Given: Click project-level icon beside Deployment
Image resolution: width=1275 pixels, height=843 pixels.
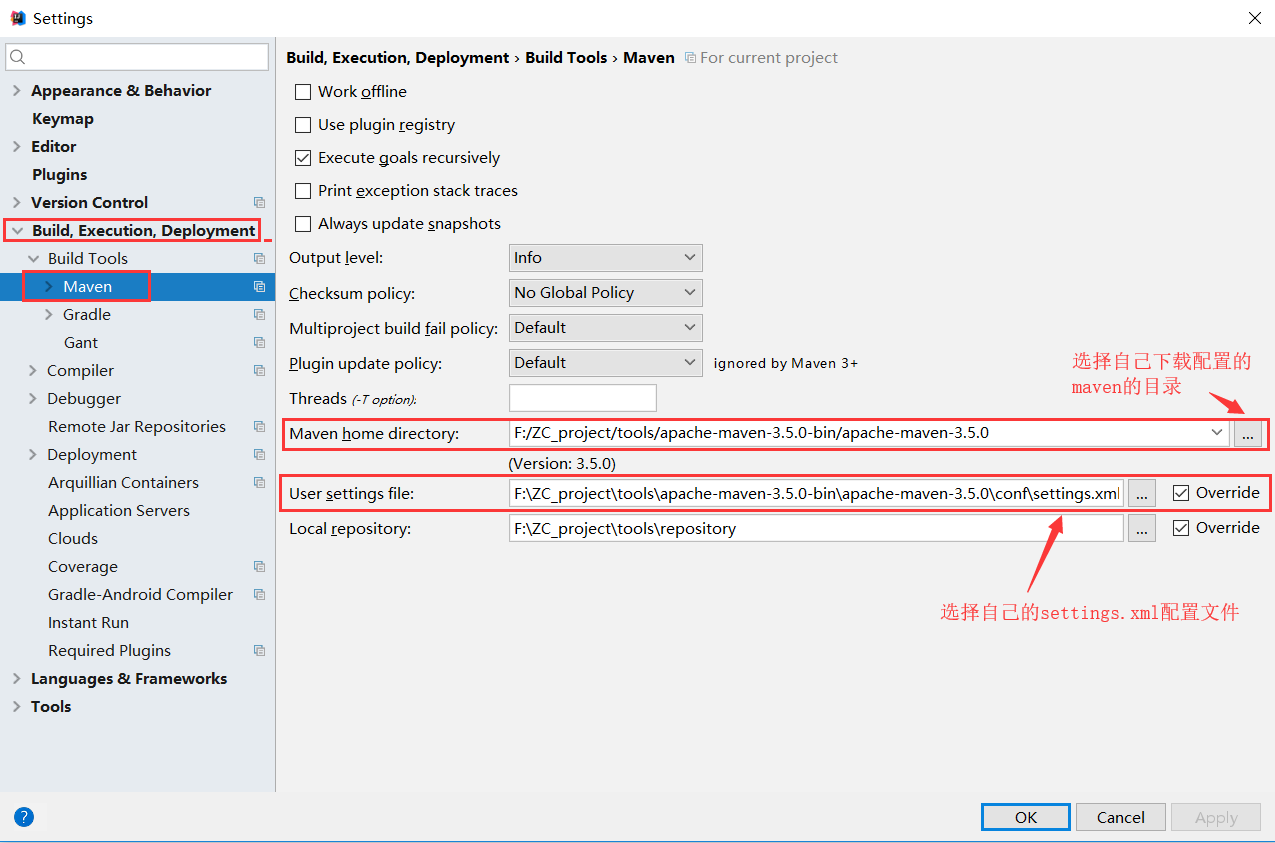Looking at the screenshot, I should coord(259,454).
